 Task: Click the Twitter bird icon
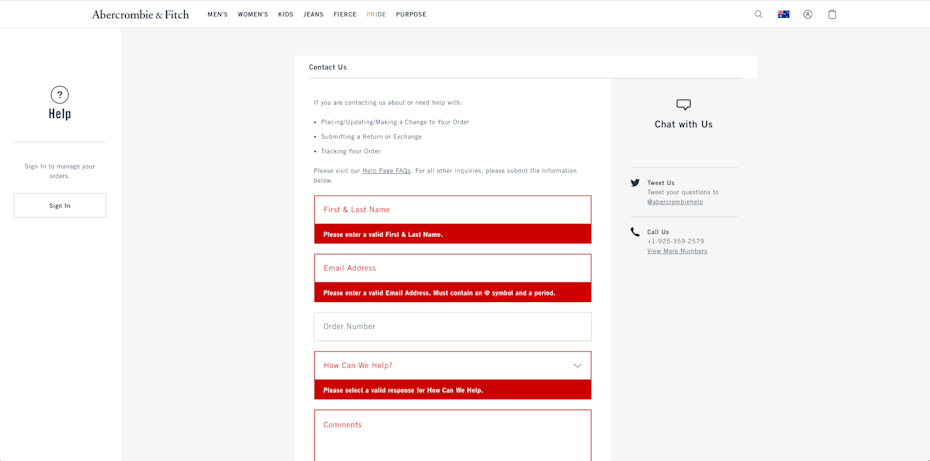635,183
